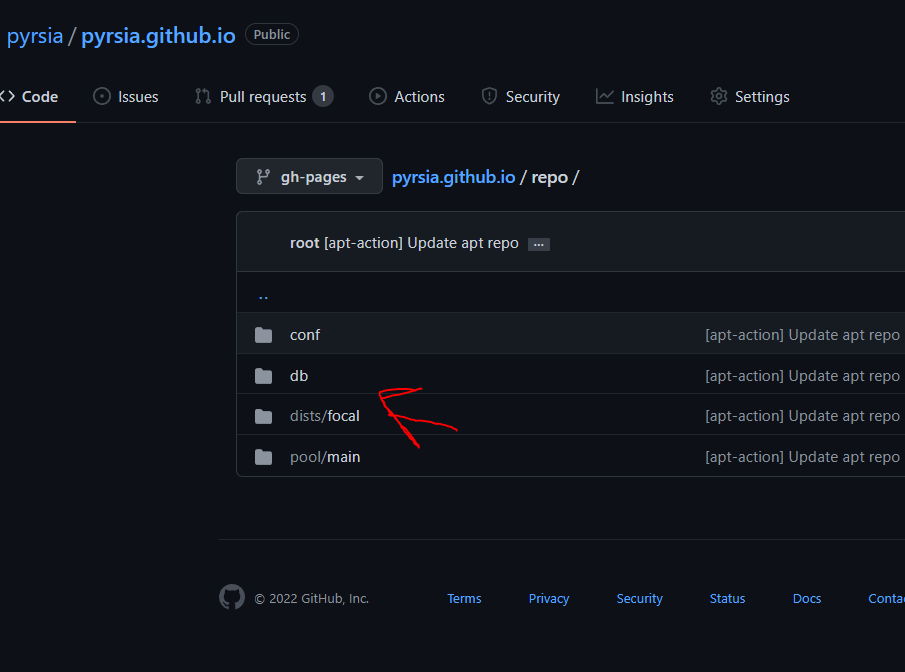
Task: Click the Settings gear icon
Action: coord(719,96)
